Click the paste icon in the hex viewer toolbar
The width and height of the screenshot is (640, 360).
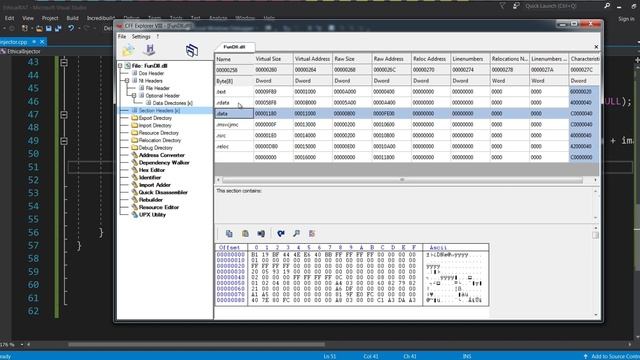click(245, 233)
